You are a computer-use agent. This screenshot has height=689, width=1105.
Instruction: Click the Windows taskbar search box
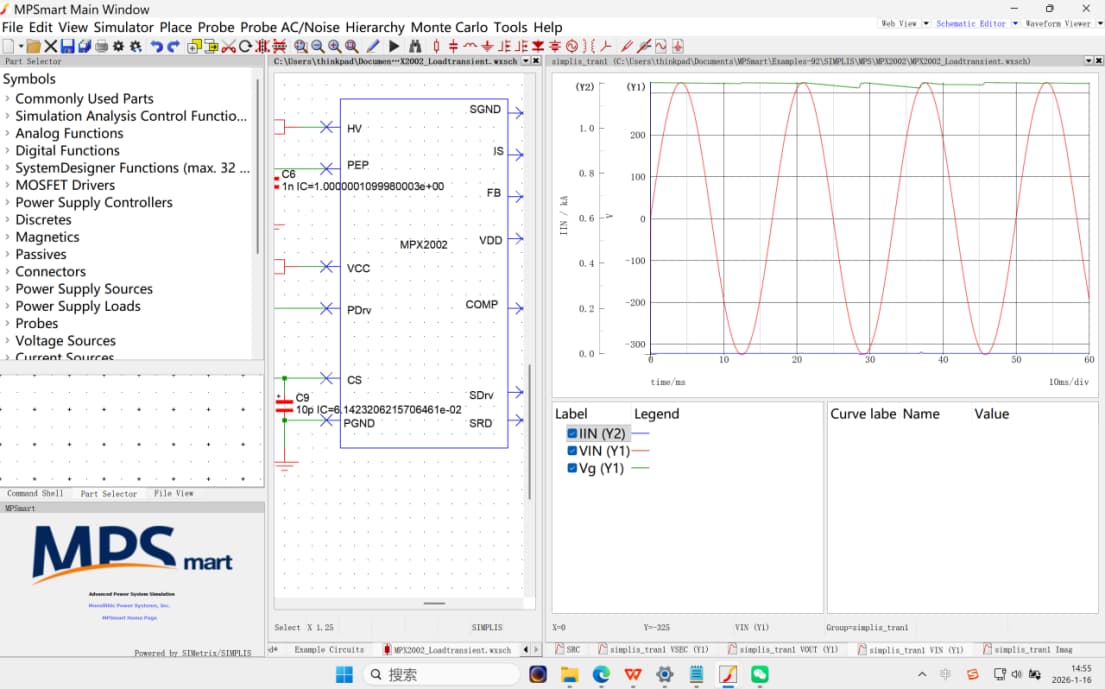click(438, 674)
